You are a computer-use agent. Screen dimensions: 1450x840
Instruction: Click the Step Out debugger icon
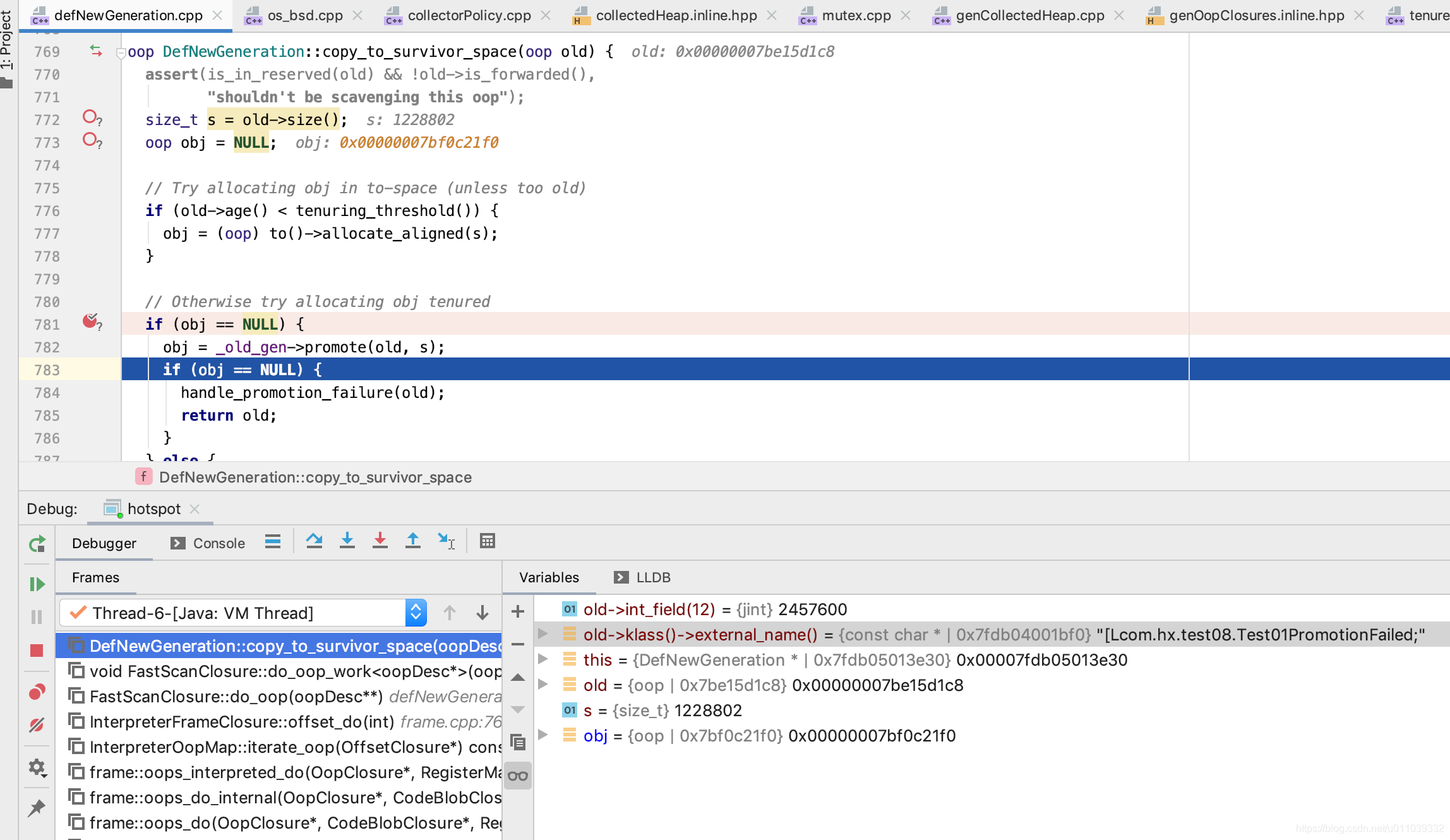point(412,541)
